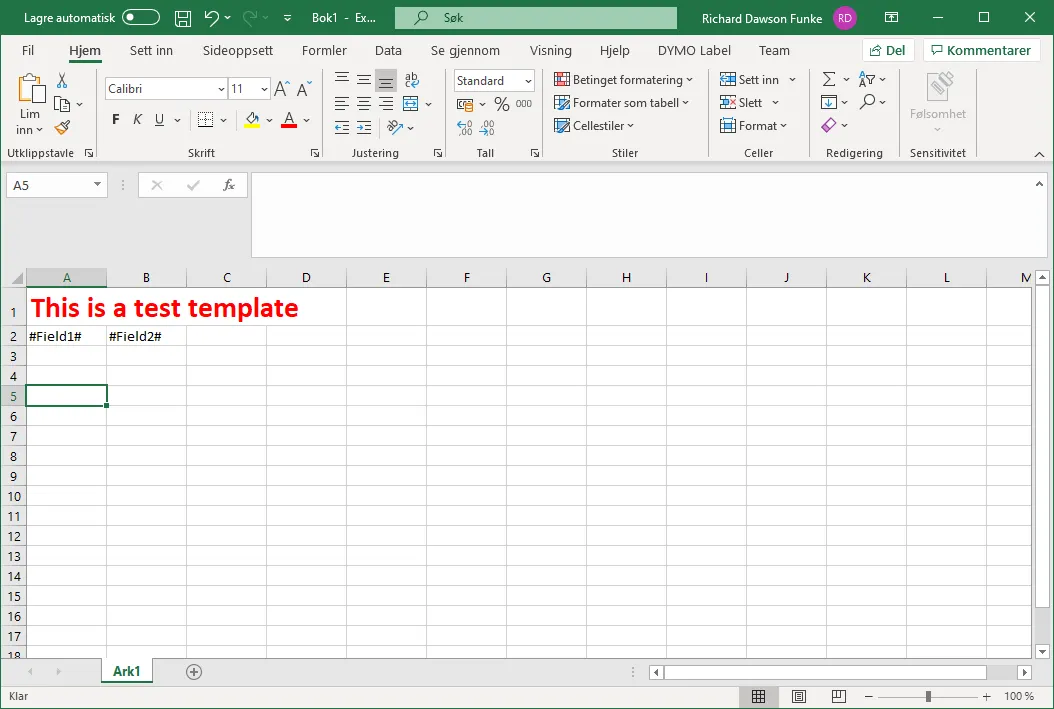The width and height of the screenshot is (1054, 709).
Task: Undo the last action
Action: (x=212, y=18)
